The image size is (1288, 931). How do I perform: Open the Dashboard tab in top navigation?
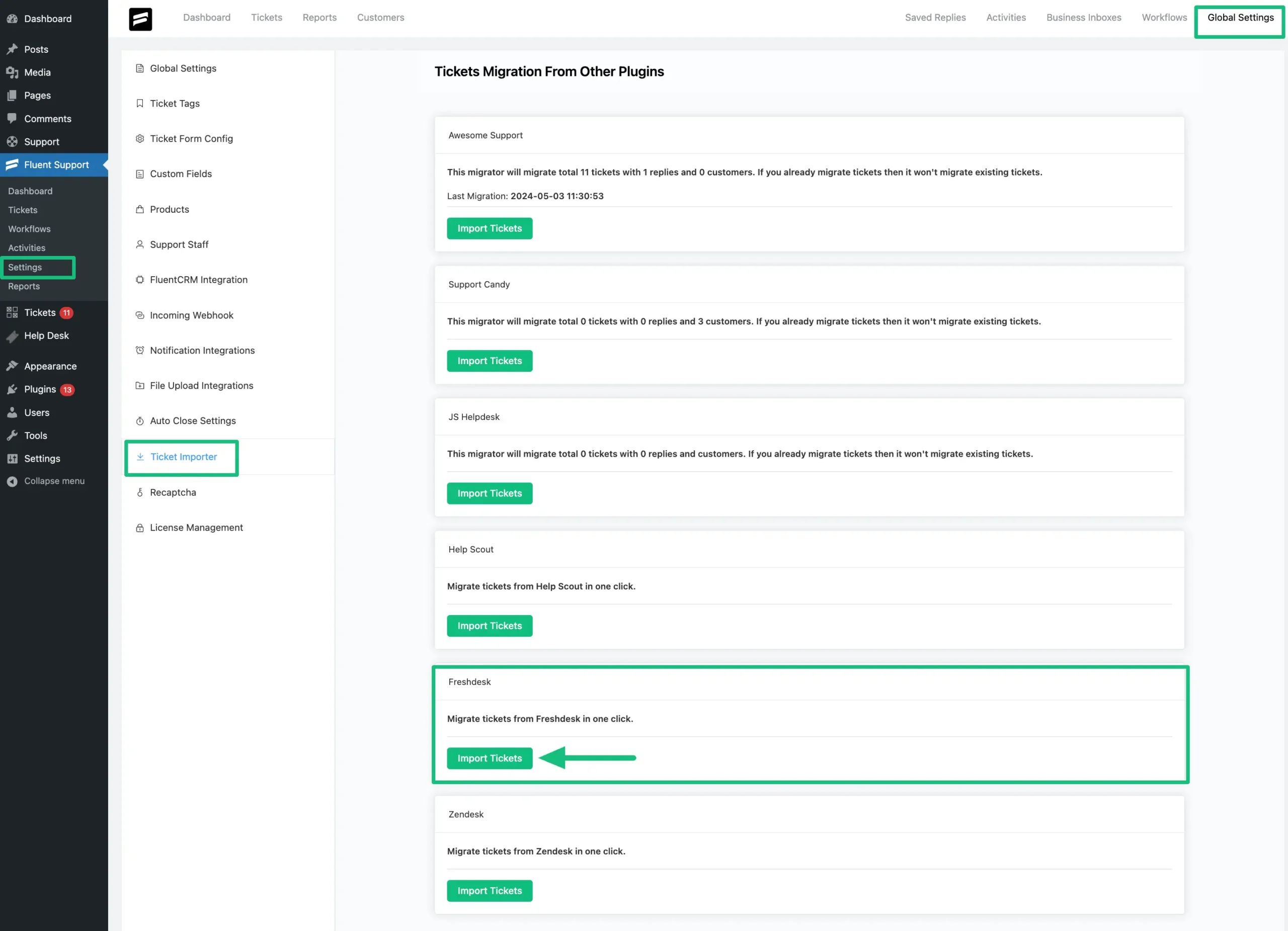(207, 18)
